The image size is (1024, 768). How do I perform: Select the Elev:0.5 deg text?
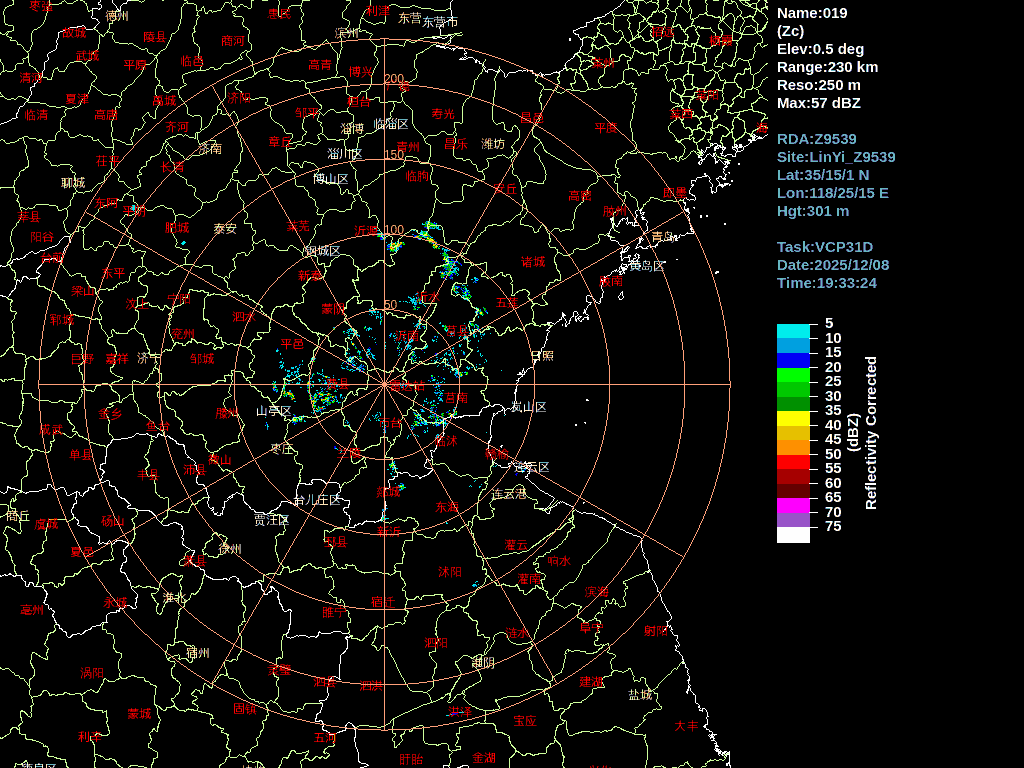tap(820, 49)
